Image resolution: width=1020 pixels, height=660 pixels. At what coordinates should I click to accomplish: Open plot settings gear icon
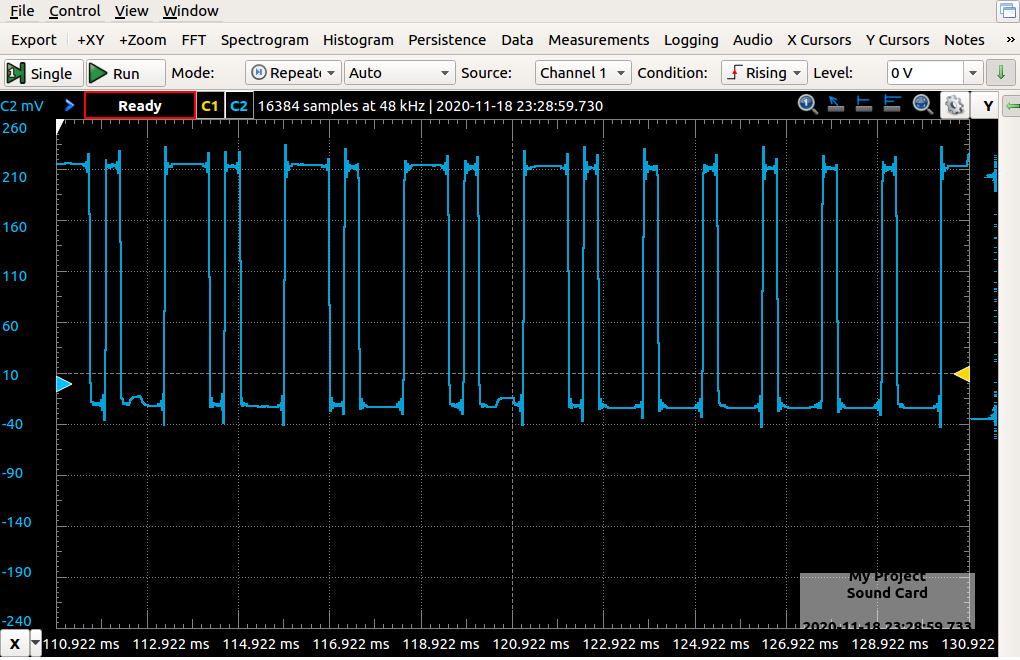click(954, 105)
